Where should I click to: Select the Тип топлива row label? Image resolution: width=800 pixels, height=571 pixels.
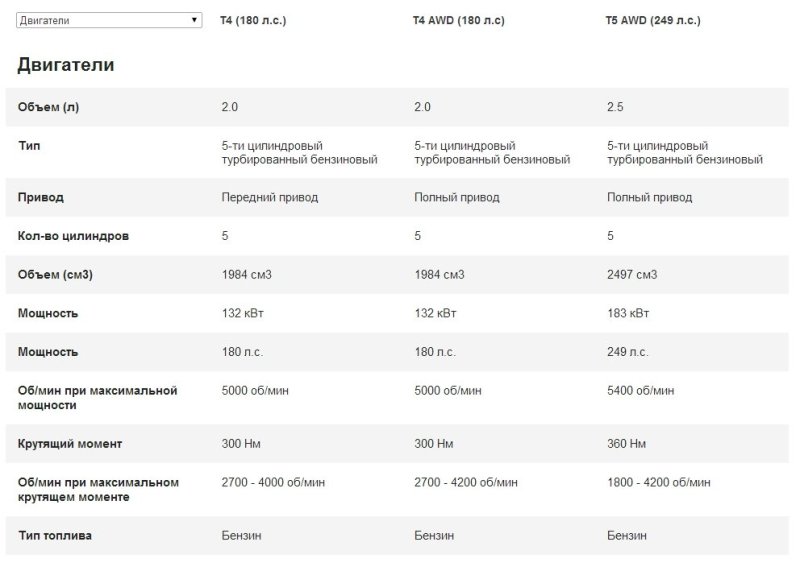55,536
